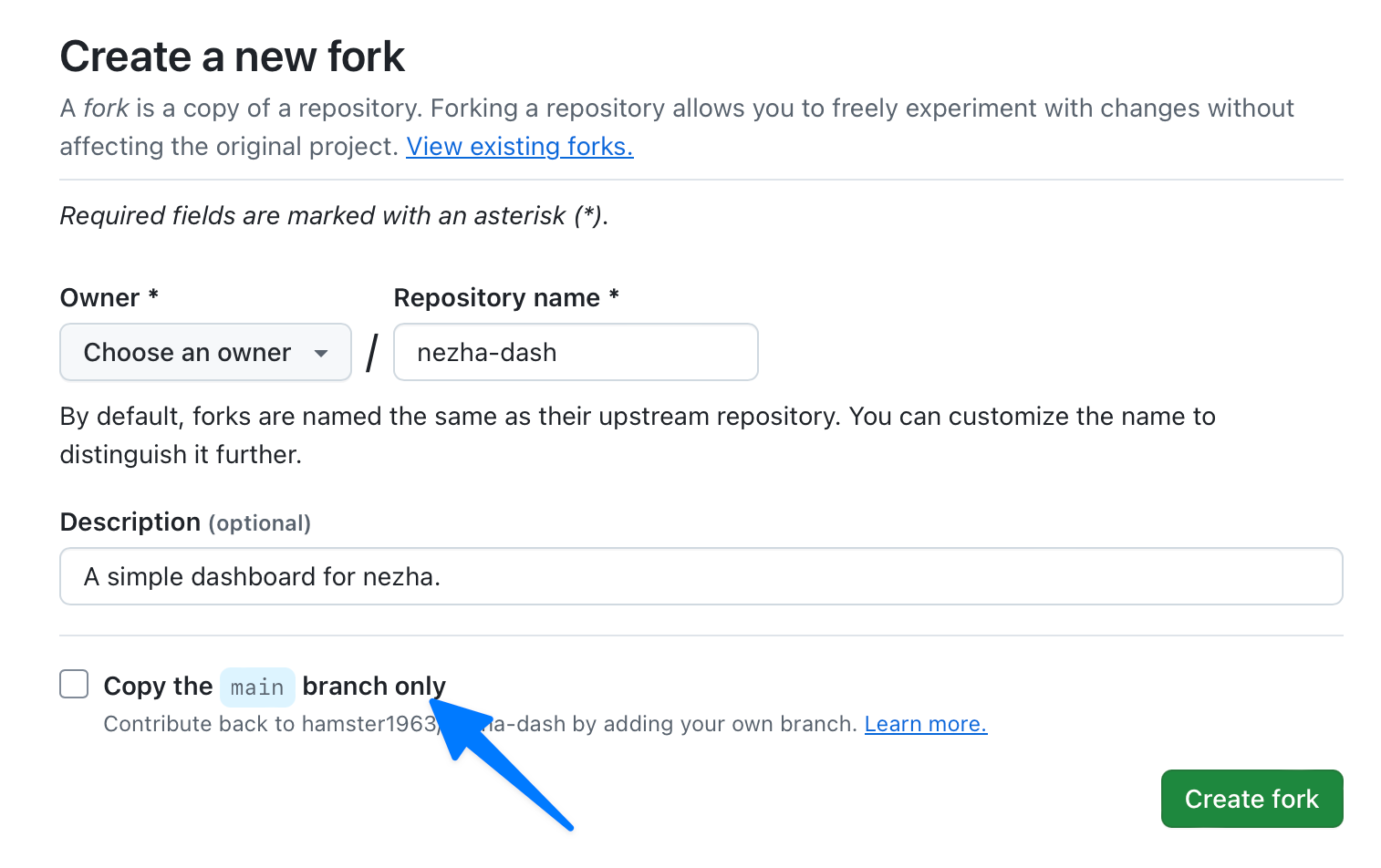This screenshot has width=1381, height=868.
Task: Click the description "A simple dashboard for nezha."
Action: click(261, 576)
